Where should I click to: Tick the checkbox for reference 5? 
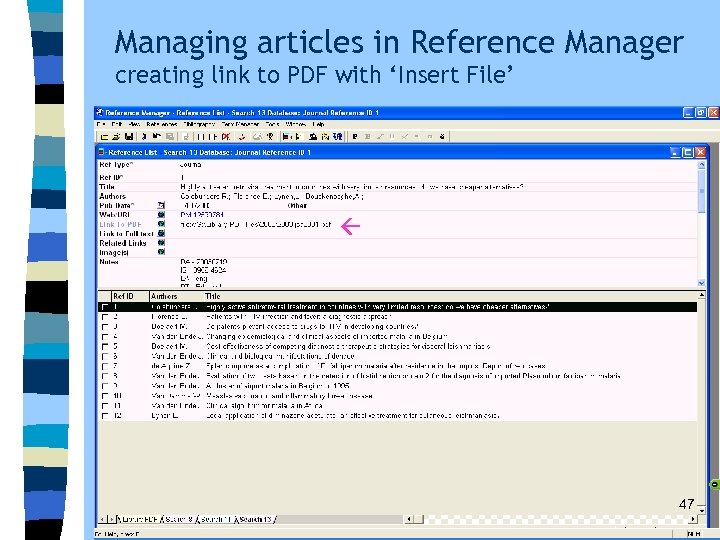pyautogui.click(x=105, y=347)
